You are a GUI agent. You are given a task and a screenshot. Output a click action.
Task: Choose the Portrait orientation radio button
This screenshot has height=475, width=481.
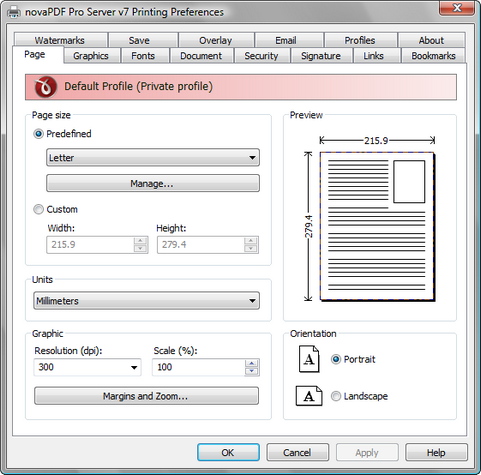[x=336, y=359]
